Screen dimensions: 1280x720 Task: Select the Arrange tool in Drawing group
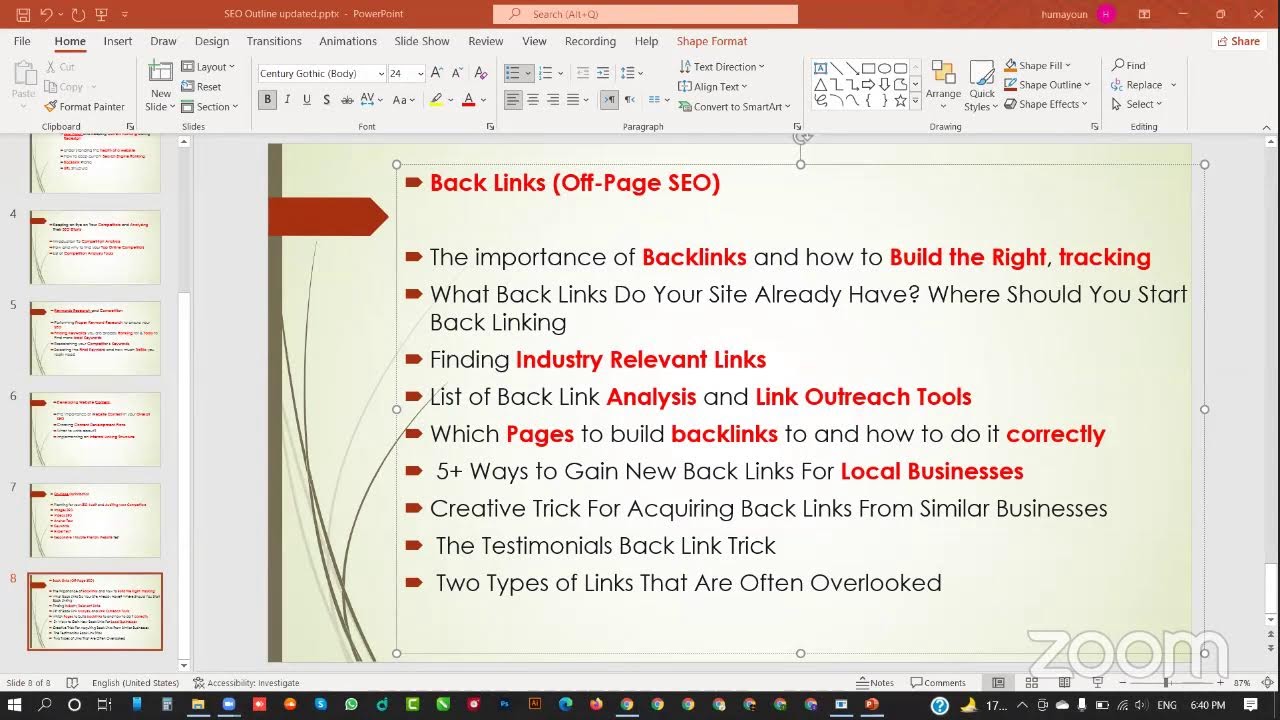pyautogui.click(x=943, y=84)
